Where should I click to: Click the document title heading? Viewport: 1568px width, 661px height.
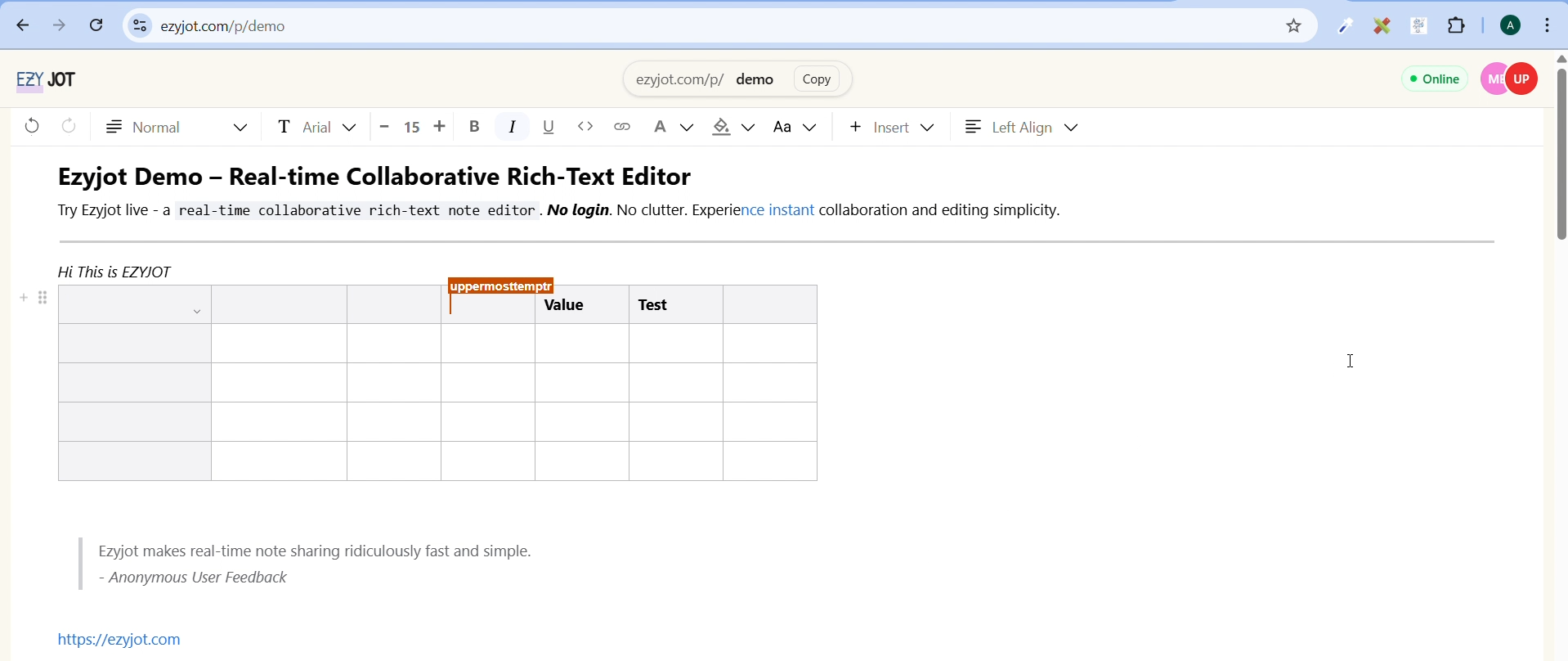(374, 177)
